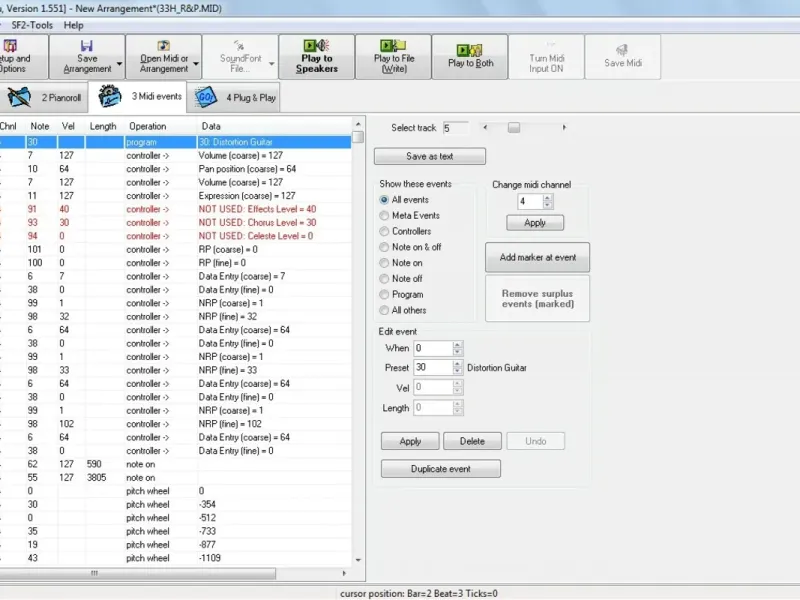Viewport: 800px width, 600px height.
Task: Select the '30: Distortion Guitar' program row
Action: [x=176, y=142]
